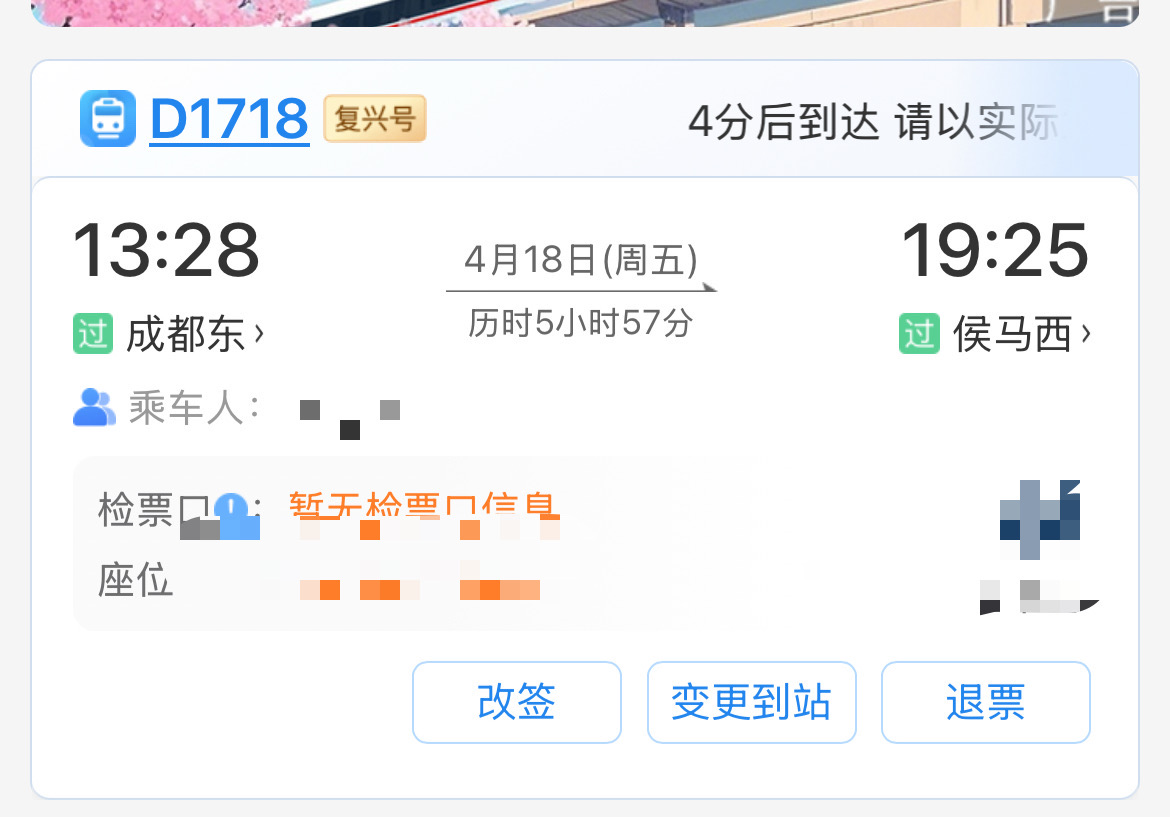This screenshot has width=1170, height=817.
Task: Click the 变更到站 button
Action: coord(751,702)
